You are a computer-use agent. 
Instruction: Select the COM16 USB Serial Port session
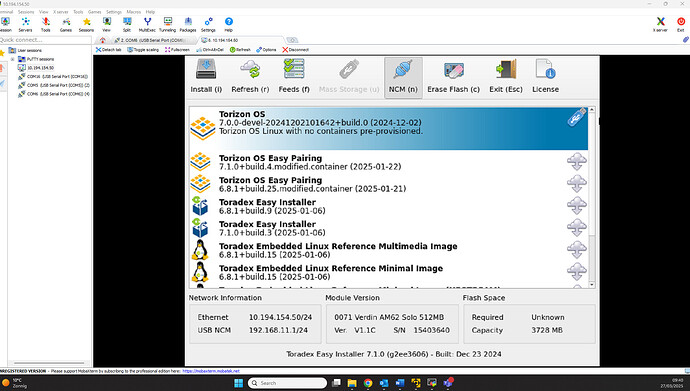tap(53, 77)
